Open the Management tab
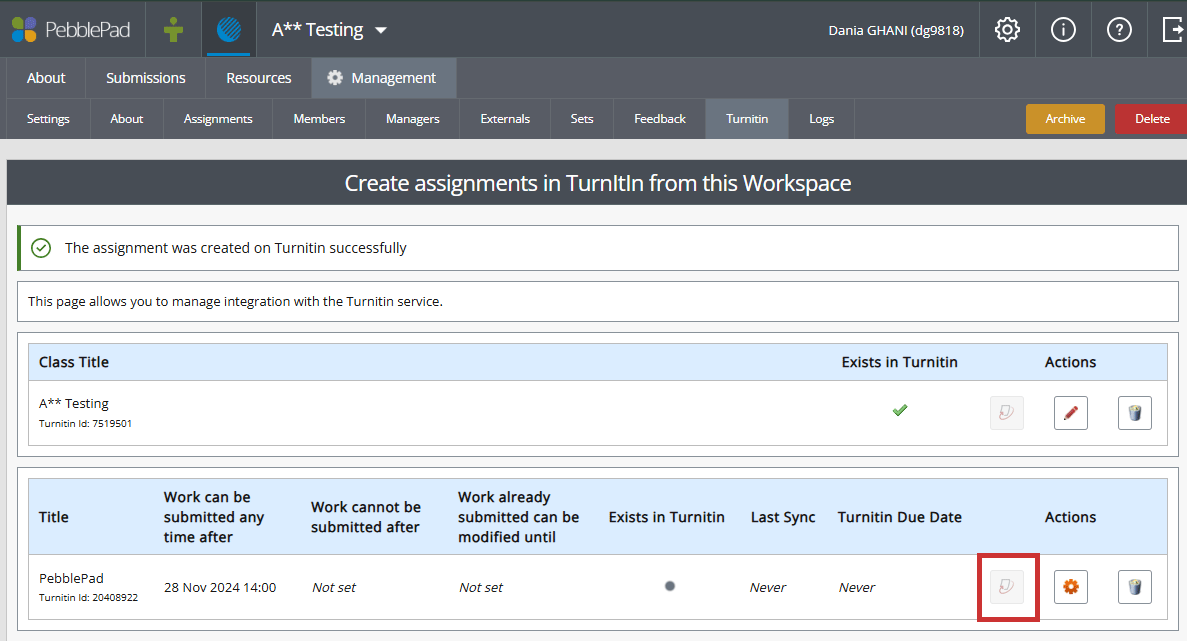 pyautogui.click(x=384, y=78)
